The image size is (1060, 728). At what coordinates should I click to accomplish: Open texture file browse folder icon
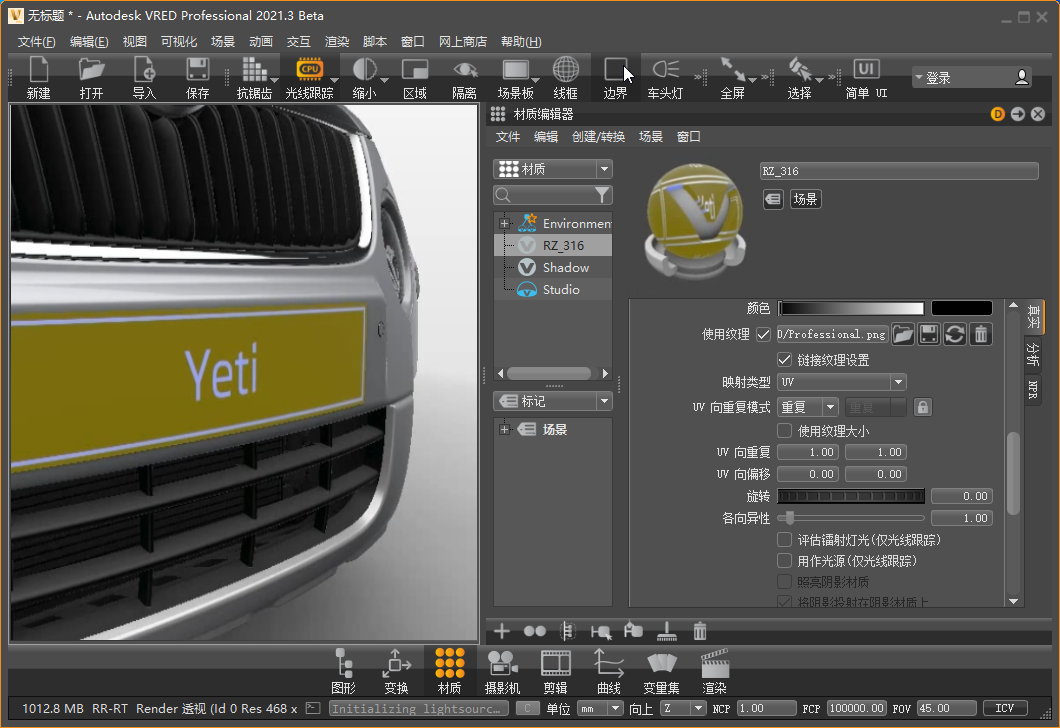[x=902, y=334]
